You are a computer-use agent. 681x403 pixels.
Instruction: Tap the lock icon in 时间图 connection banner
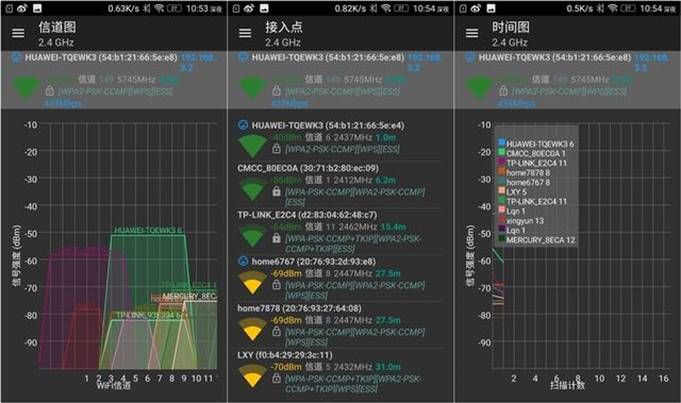(x=503, y=91)
